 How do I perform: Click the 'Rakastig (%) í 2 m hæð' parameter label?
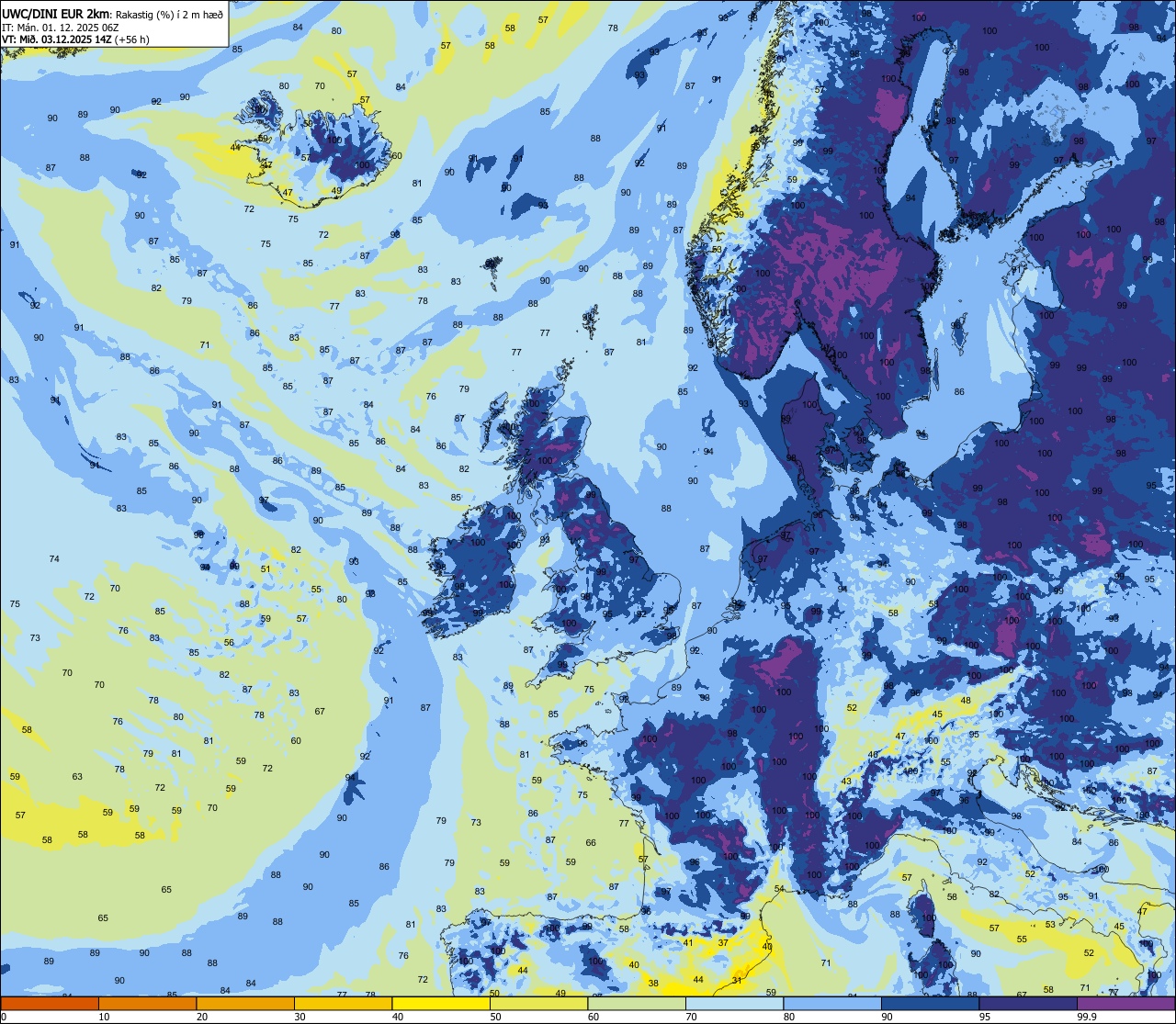170,14
